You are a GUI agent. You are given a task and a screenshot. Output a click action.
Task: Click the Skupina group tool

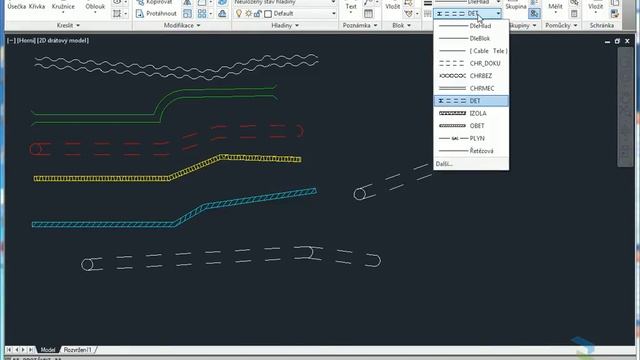click(516, 6)
